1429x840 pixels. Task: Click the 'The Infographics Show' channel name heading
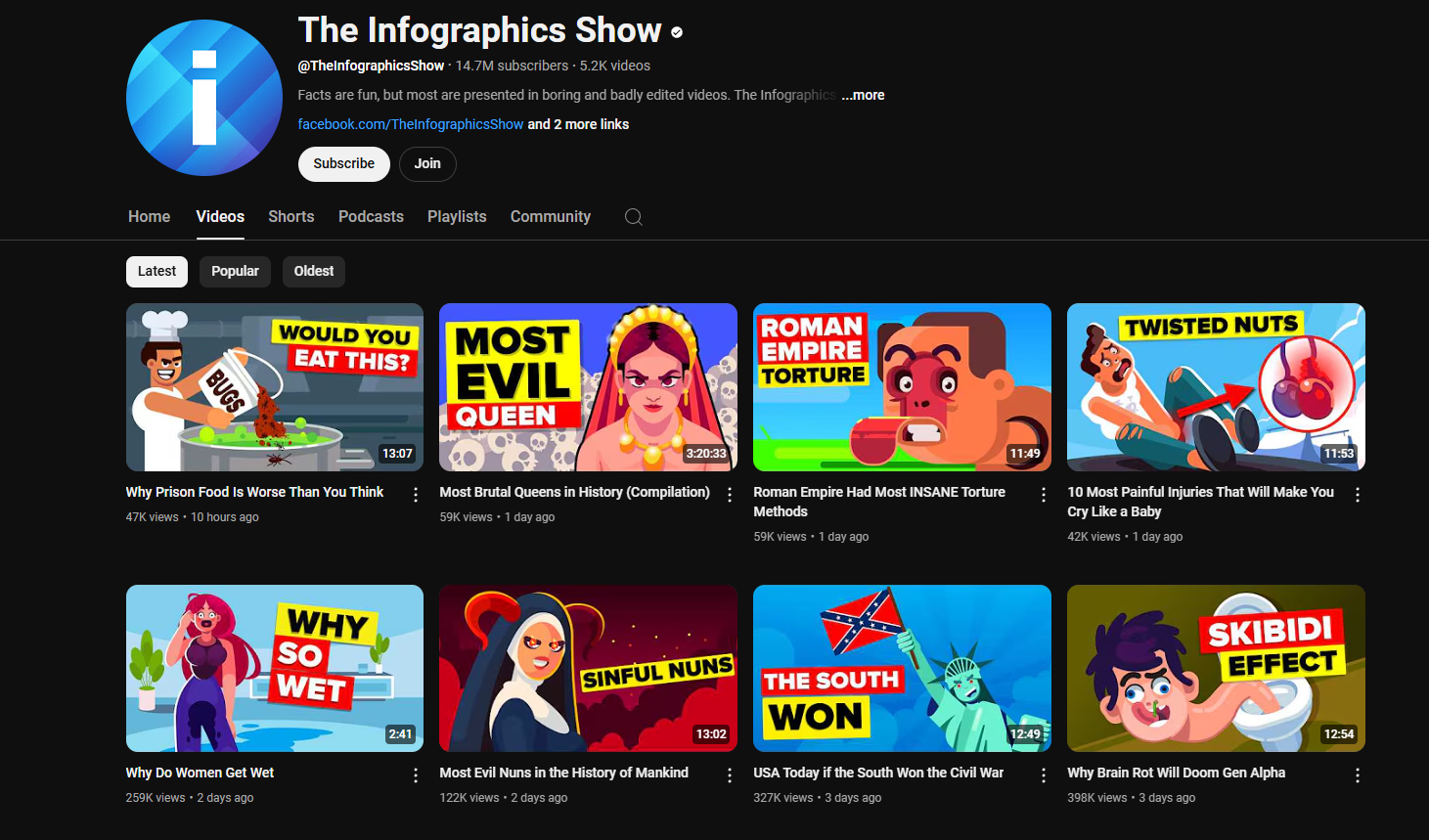pos(480,31)
